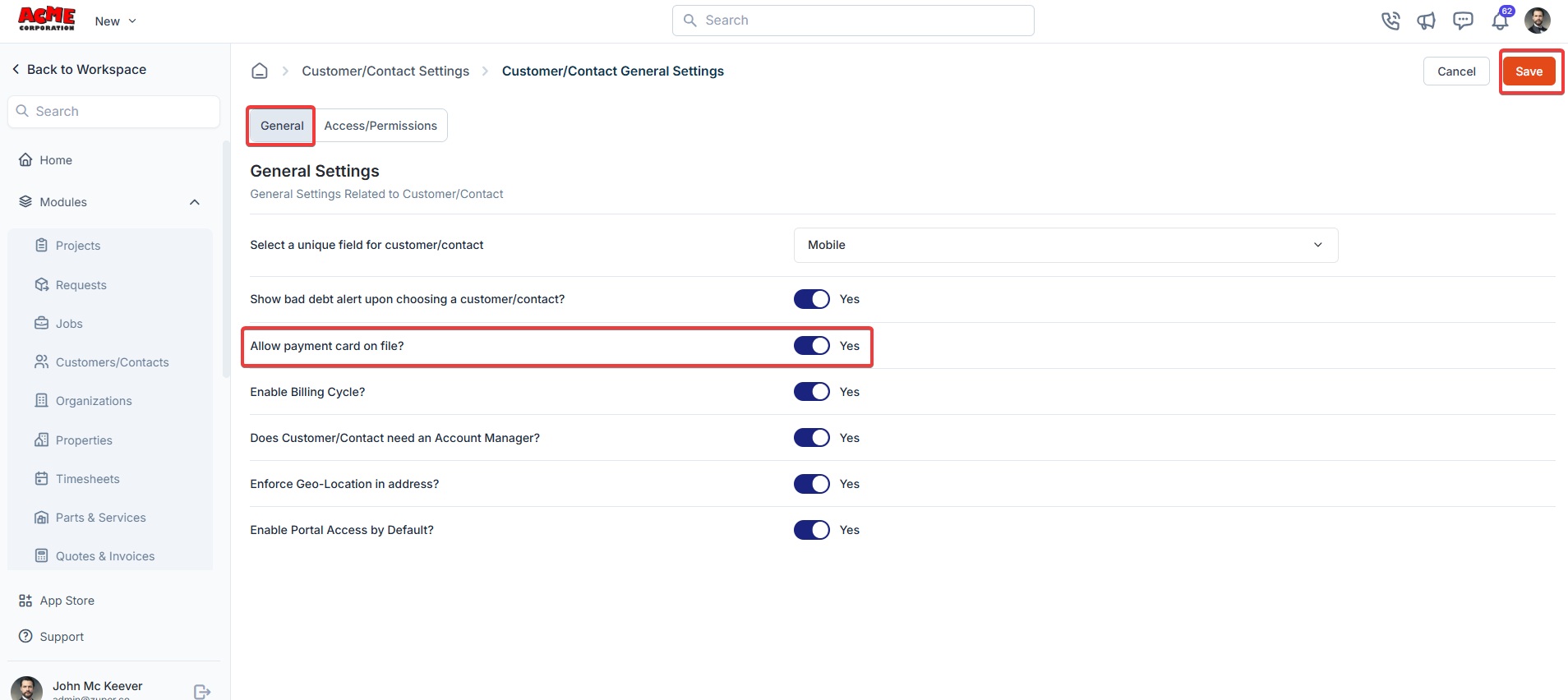Click the sidebar Search field

click(x=113, y=112)
